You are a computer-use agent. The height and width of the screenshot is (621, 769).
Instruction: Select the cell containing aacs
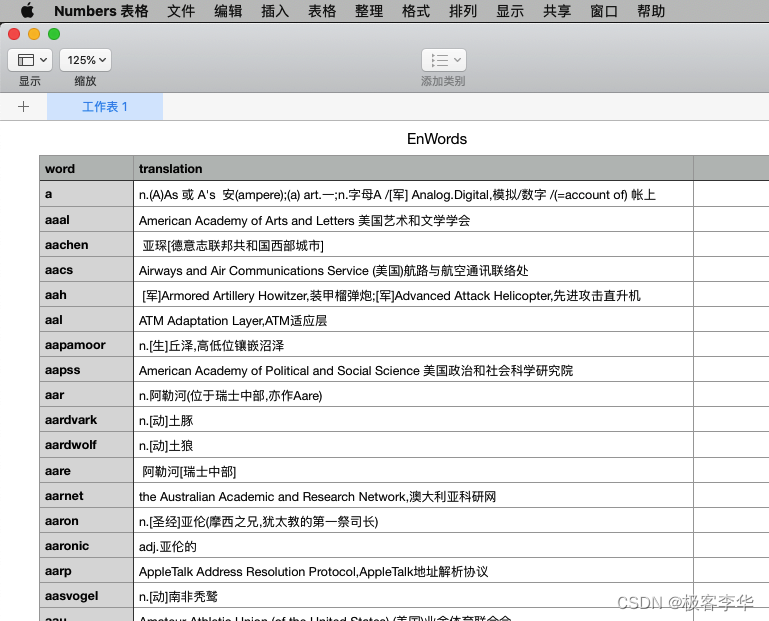(86, 269)
